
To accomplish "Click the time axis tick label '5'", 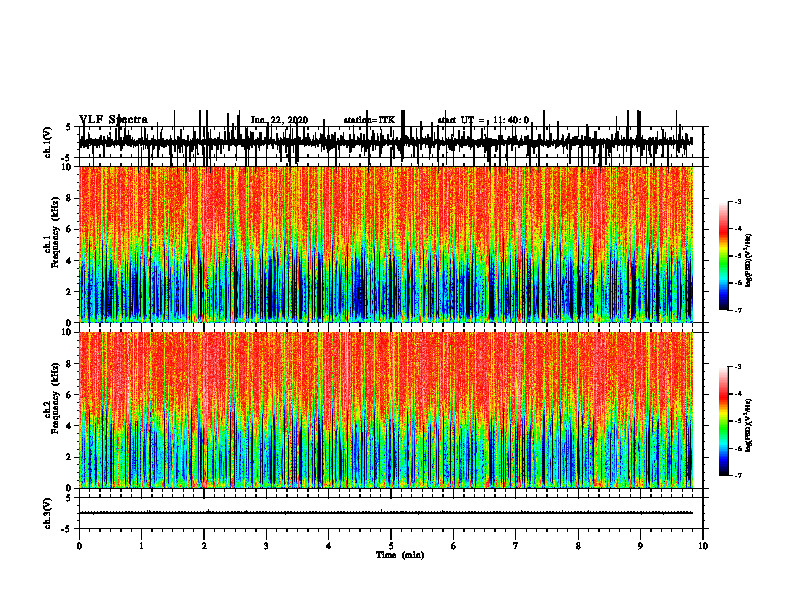I will click(x=391, y=546).
